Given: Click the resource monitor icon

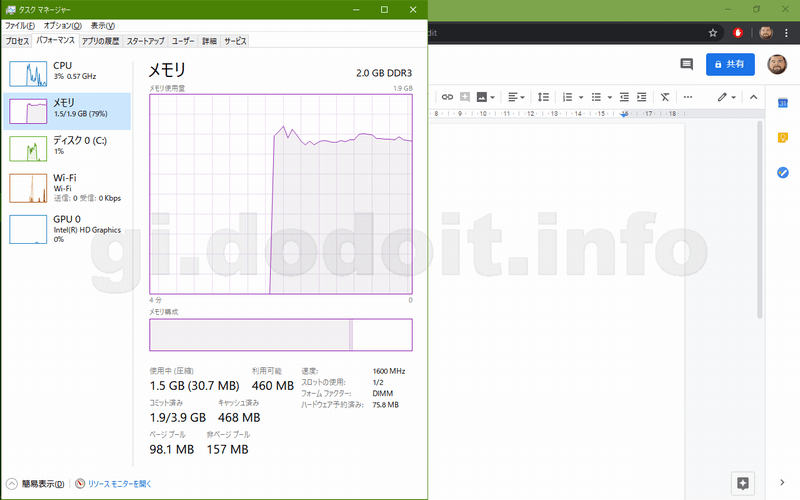Looking at the screenshot, I should point(80,484).
